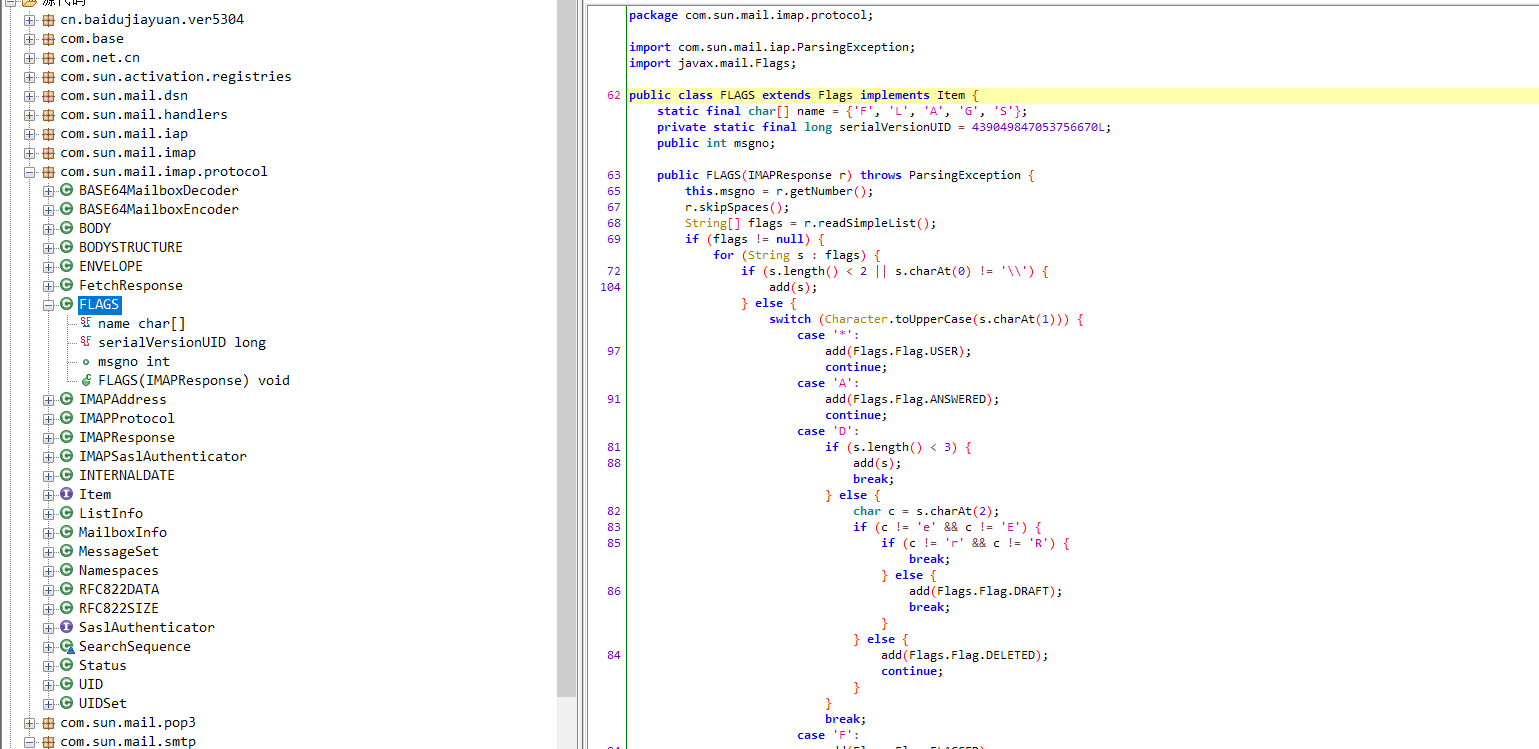Viewport: 1539px width, 749px height.
Task: Click the serialVersionUID static field icon
Action: pyautogui.click(x=86, y=342)
